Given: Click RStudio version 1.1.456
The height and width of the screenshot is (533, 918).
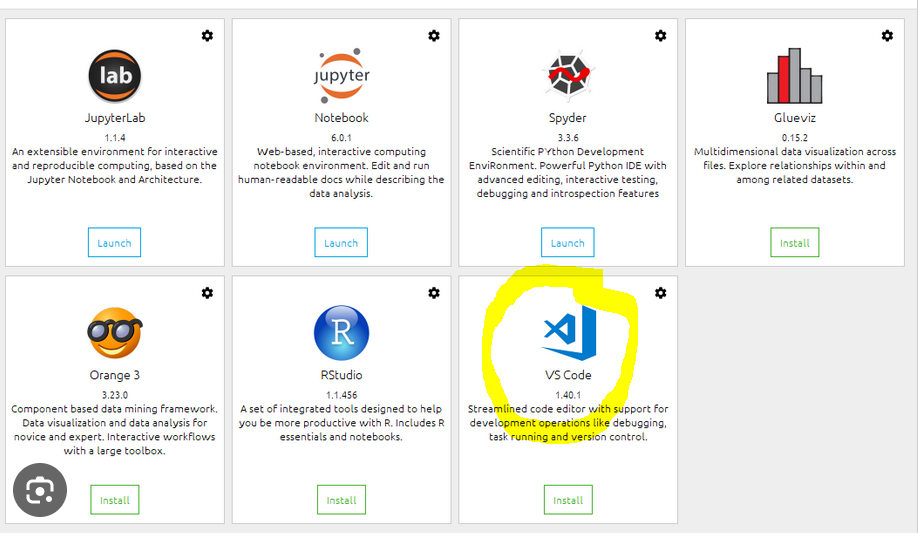Looking at the screenshot, I should click(341, 395).
